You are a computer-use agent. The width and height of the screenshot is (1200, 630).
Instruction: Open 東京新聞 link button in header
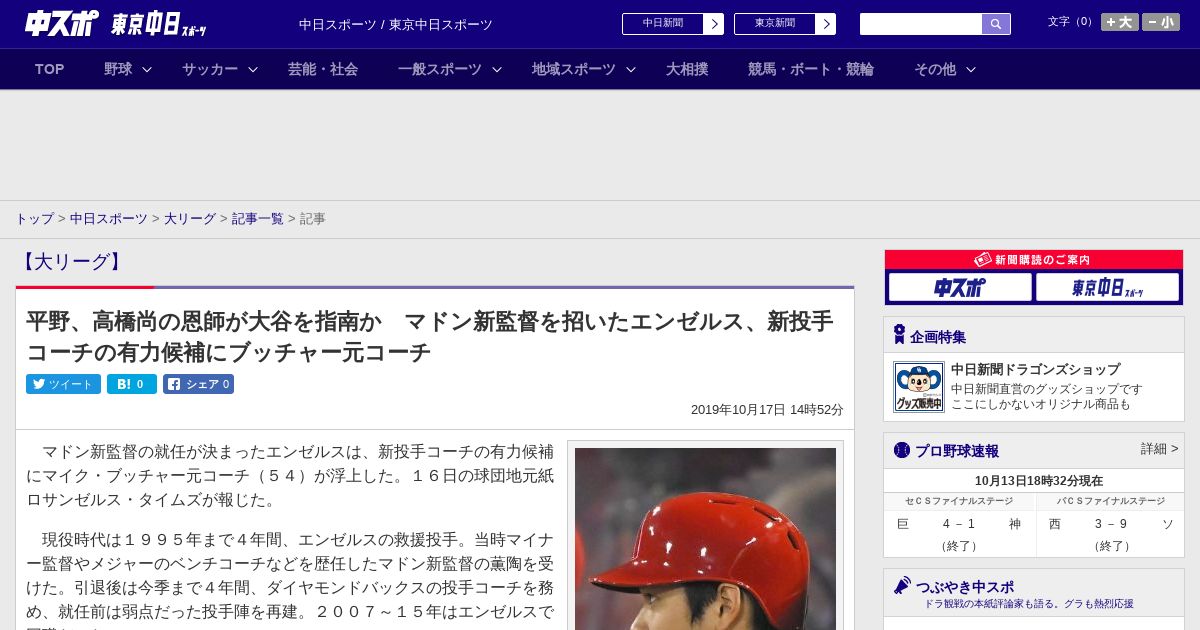coord(774,24)
